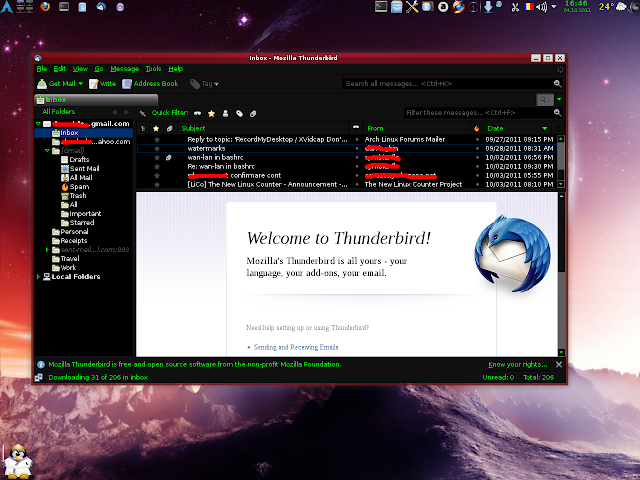Open the Get Mail dropdown arrow
Viewport: 640px width, 480px height.
[81, 84]
